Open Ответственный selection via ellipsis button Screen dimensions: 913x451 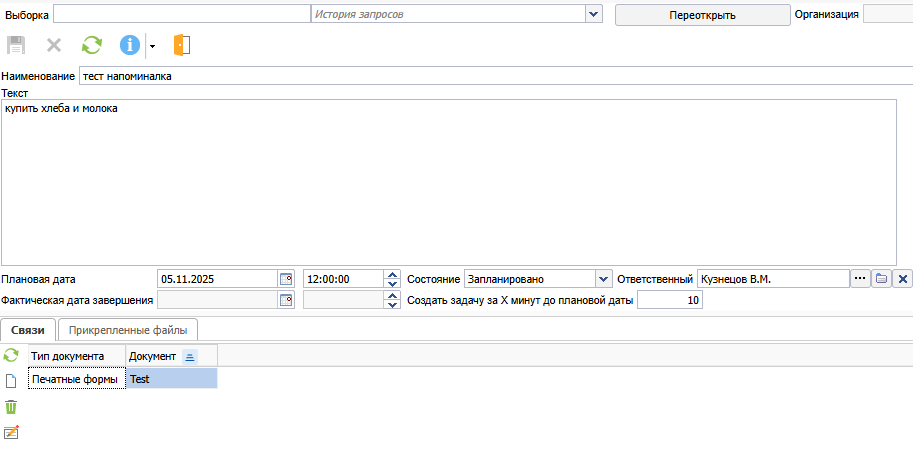point(859,279)
